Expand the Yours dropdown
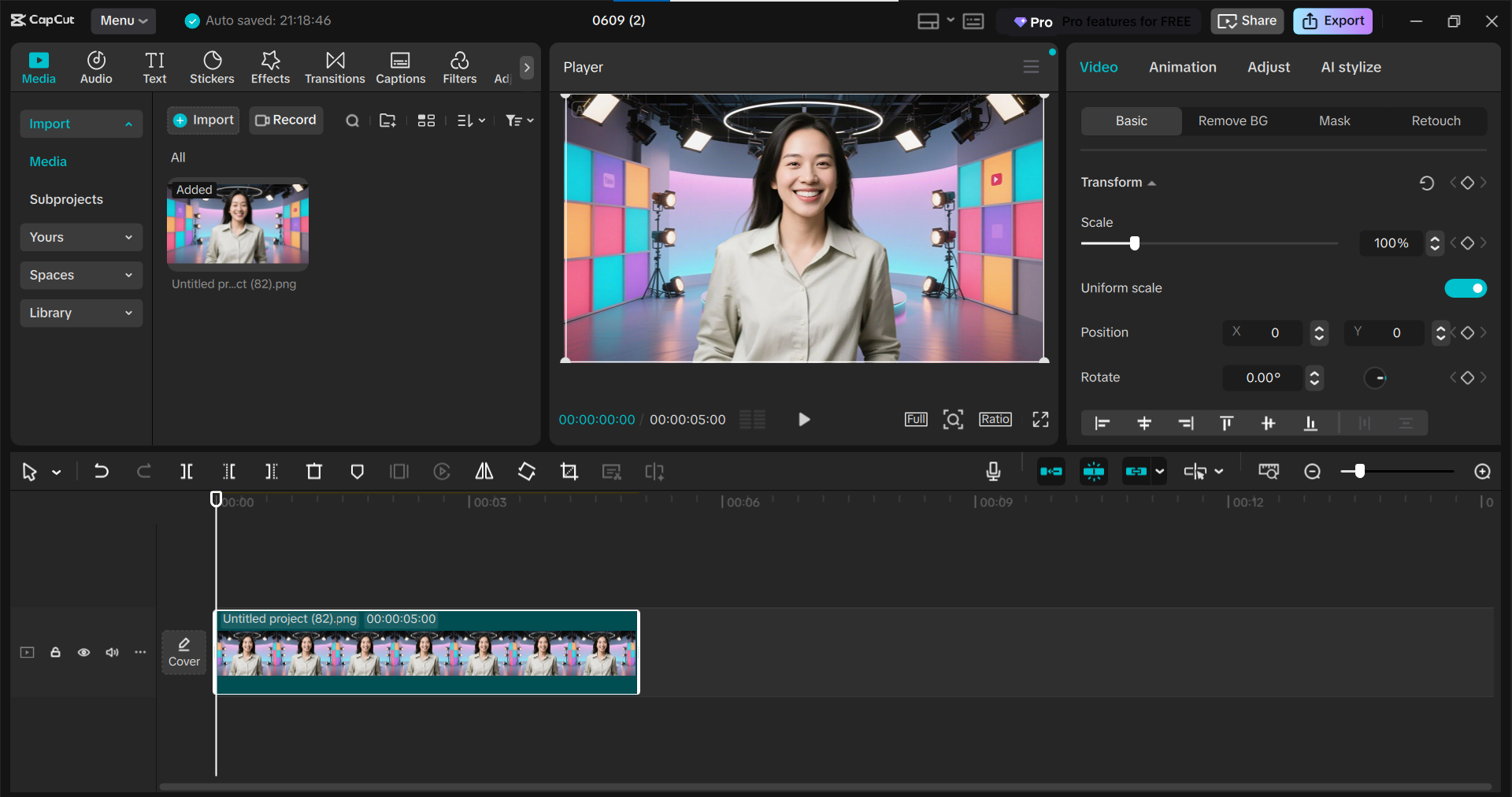The image size is (1512, 797). pos(81,237)
